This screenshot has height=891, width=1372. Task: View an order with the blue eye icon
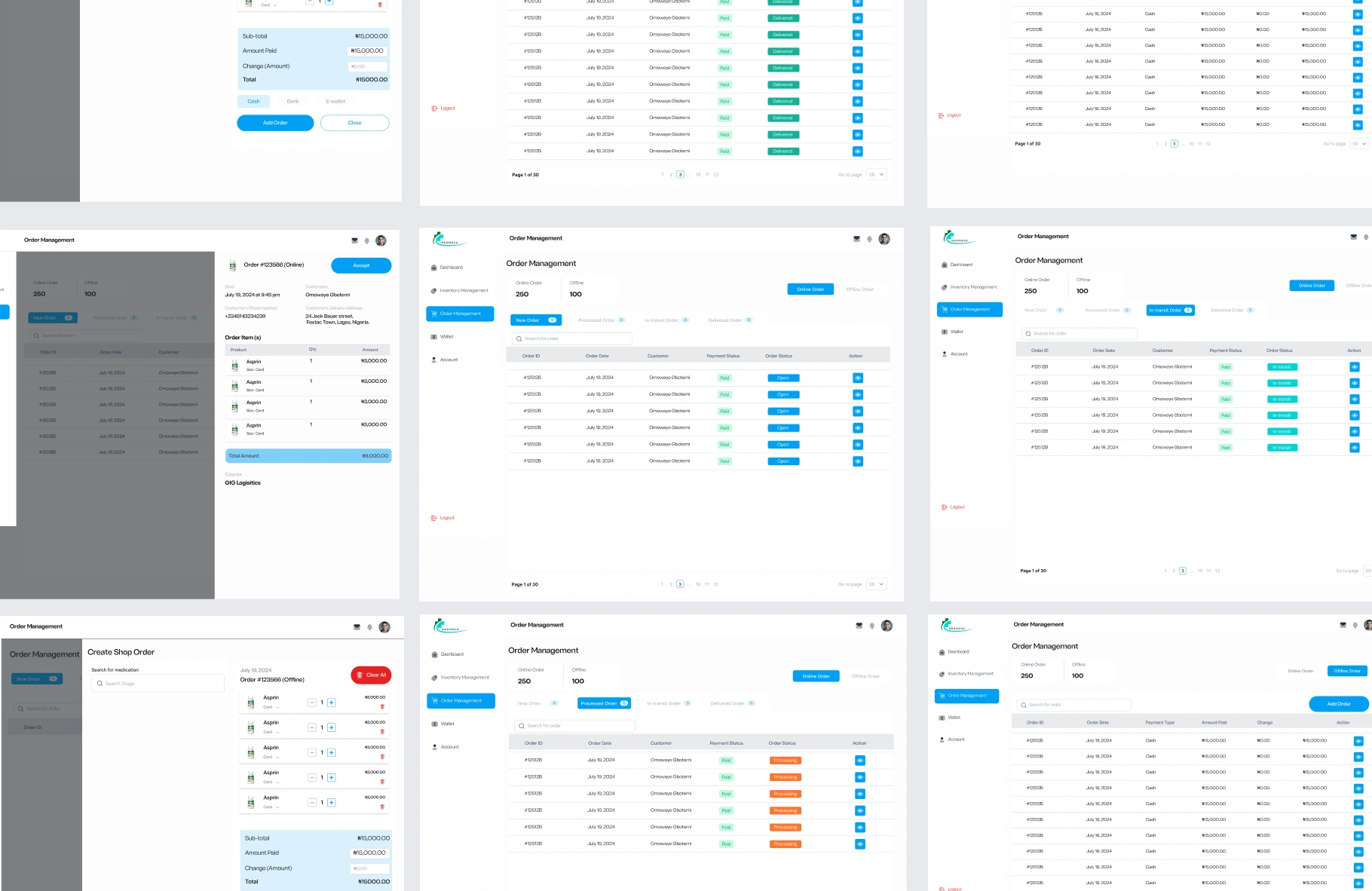[857, 377]
